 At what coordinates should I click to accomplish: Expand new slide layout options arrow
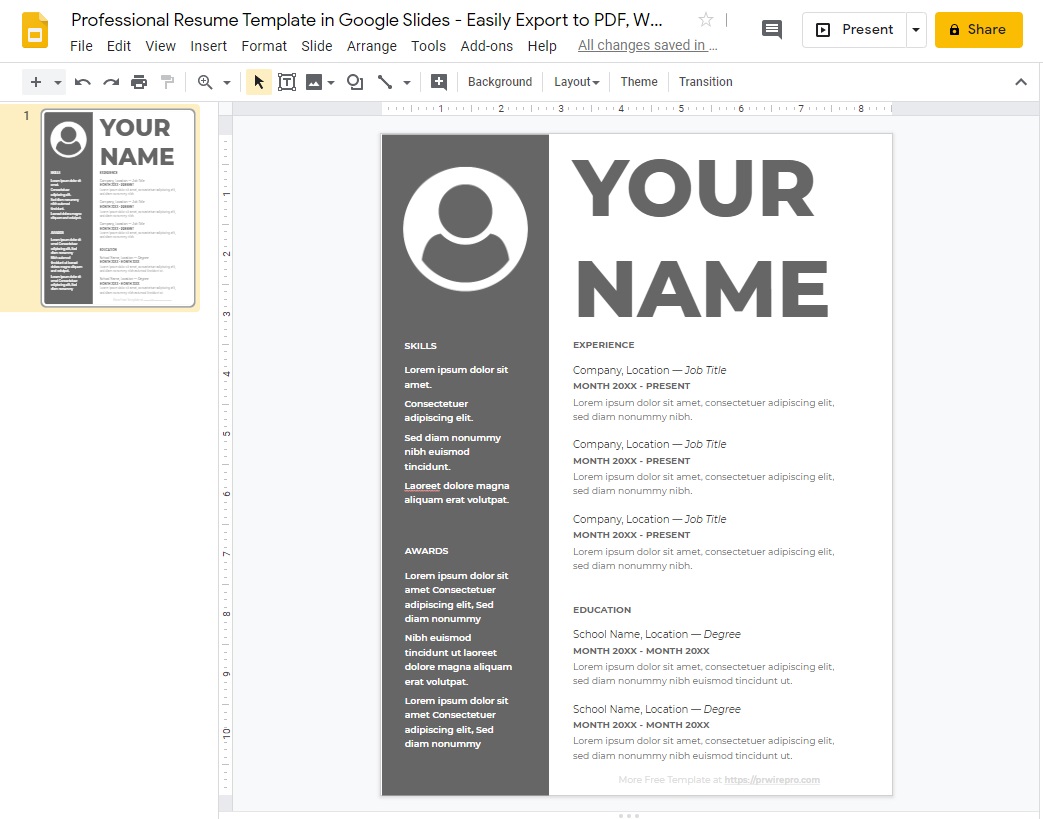tap(58, 82)
